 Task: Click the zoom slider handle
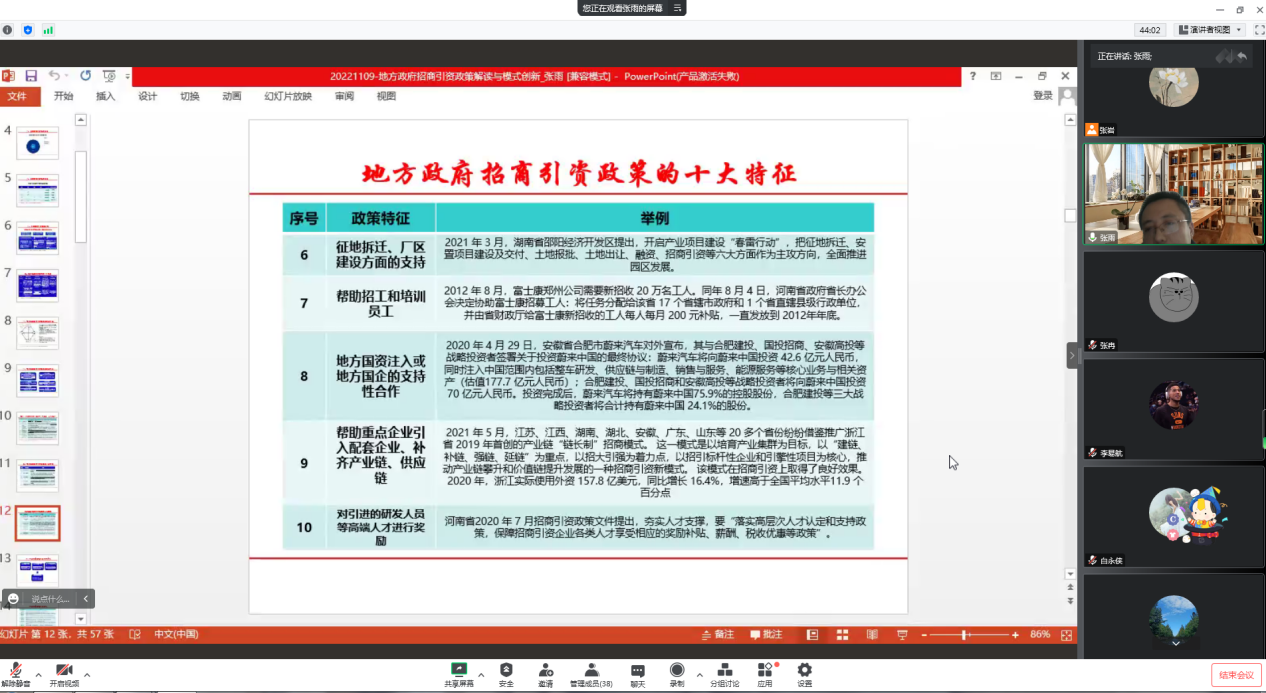point(964,635)
